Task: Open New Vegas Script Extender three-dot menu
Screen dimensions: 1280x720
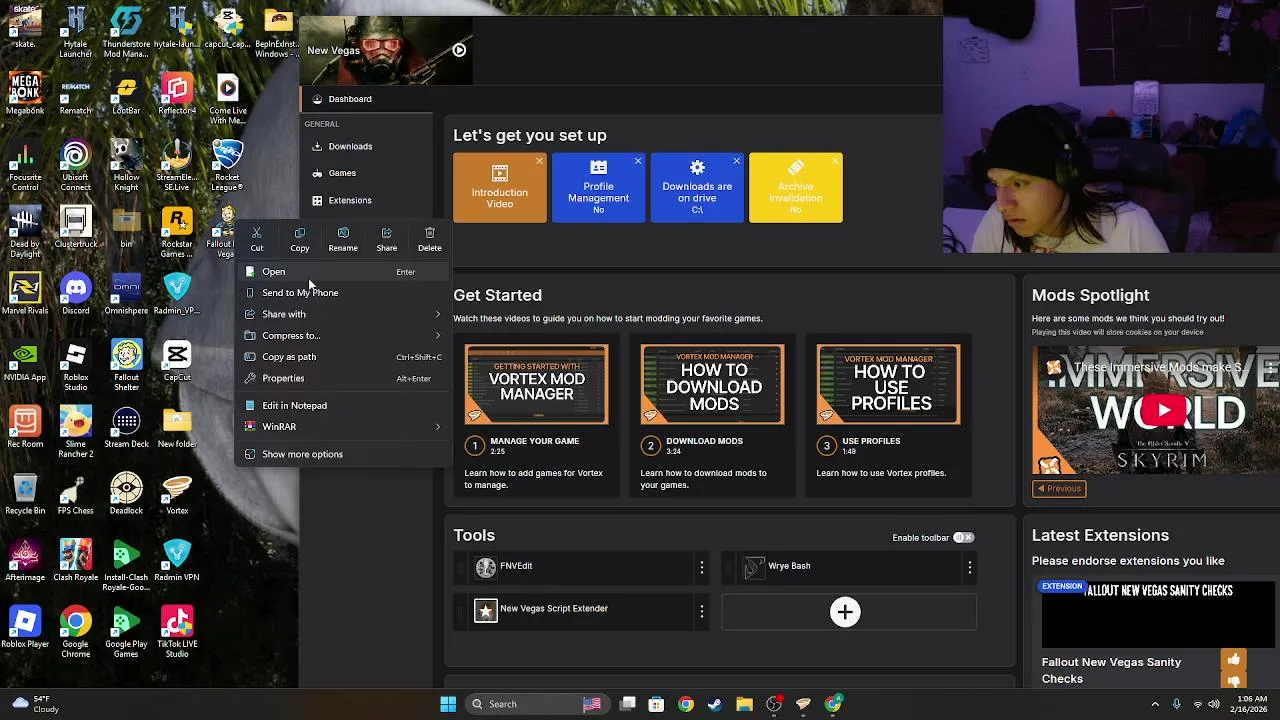Action: [x=702, y=611]
